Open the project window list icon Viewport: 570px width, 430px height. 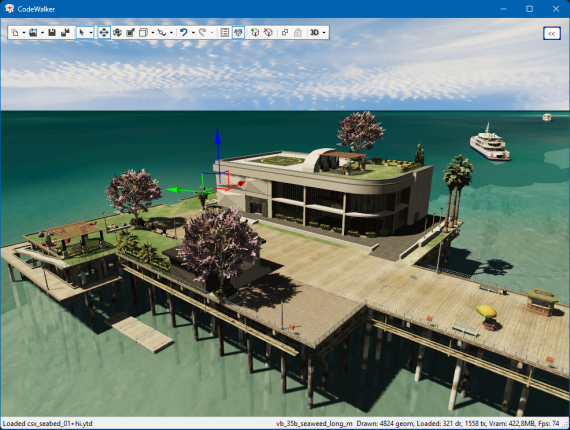tap(225, 33)
